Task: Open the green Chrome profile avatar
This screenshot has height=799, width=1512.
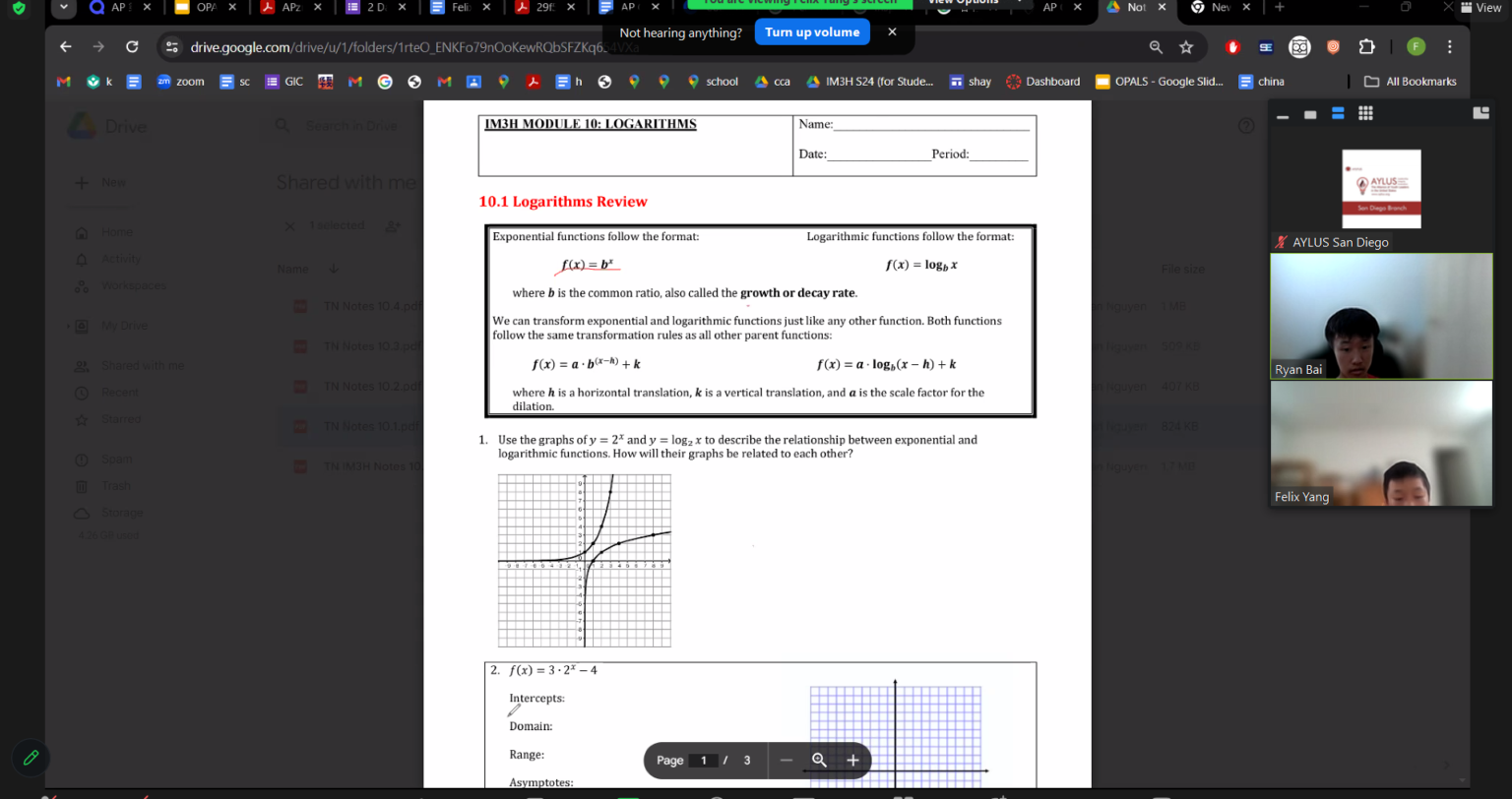Action: point(1416,46)
